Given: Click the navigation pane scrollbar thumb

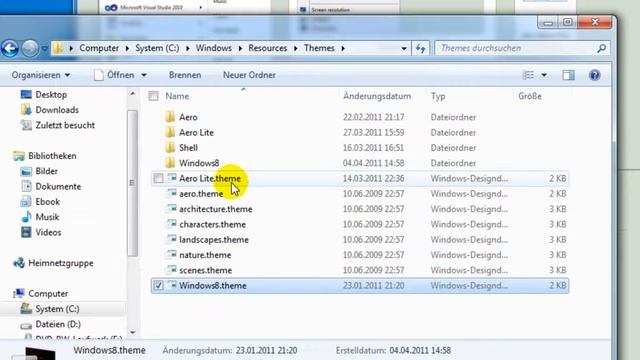Looking at the screenshot, I should (x=132, y=183).
